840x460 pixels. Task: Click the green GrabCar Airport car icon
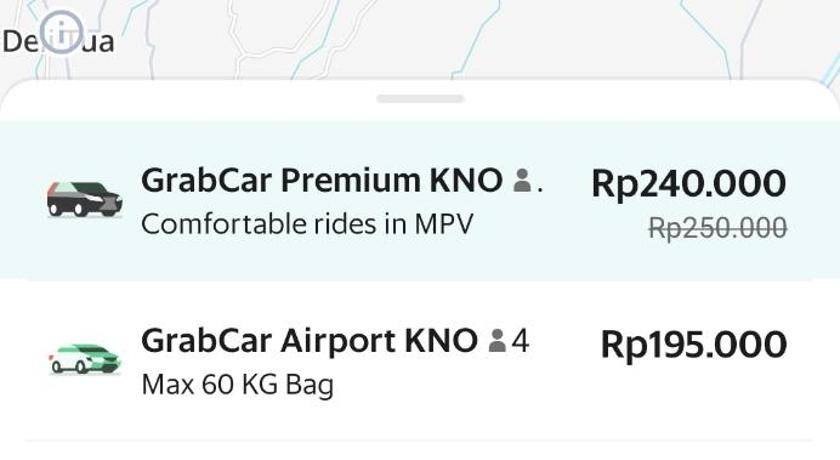pos(84,358)
